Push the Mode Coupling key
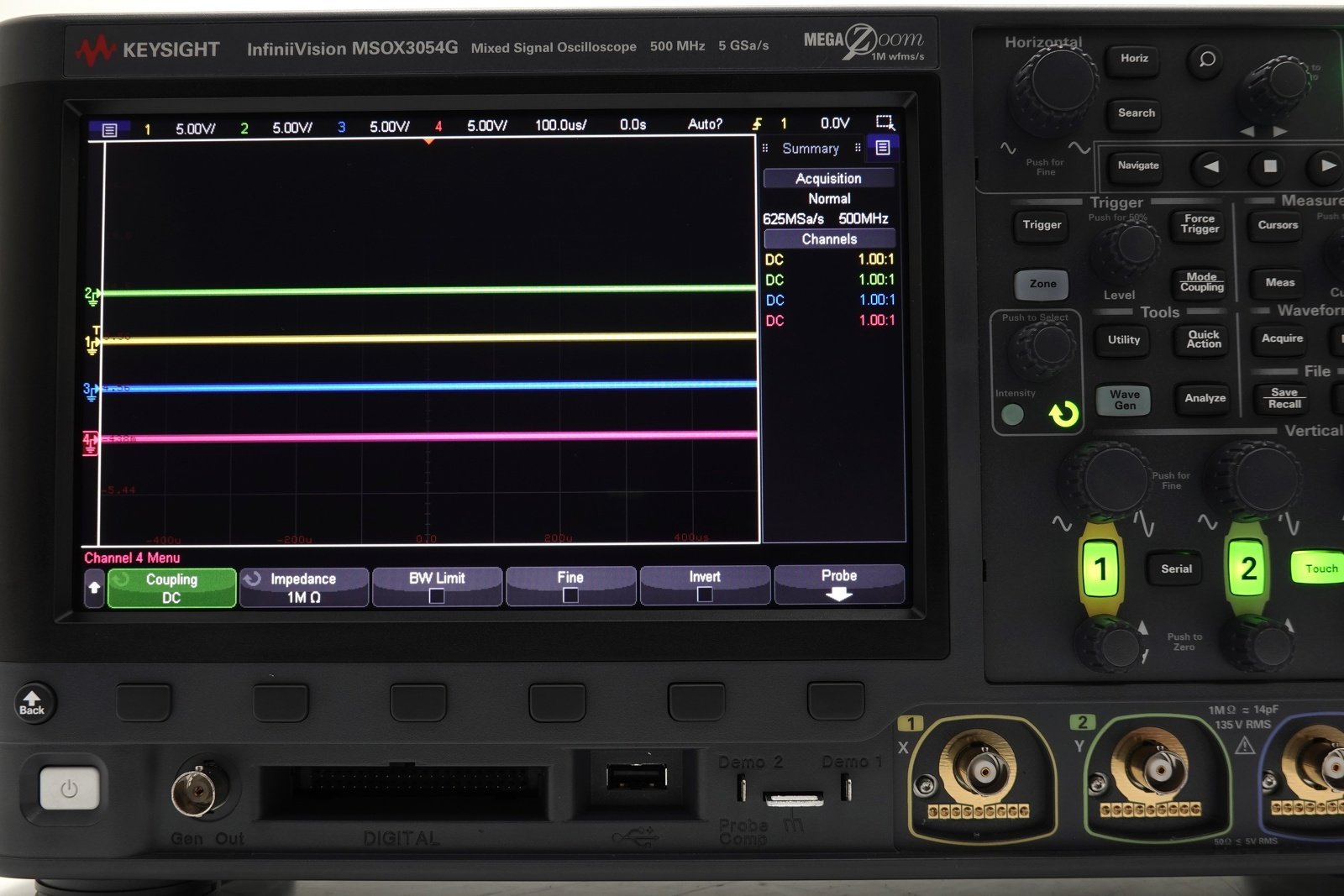1344x896 pixels. pyautogui.click(x=1201, y=283)
